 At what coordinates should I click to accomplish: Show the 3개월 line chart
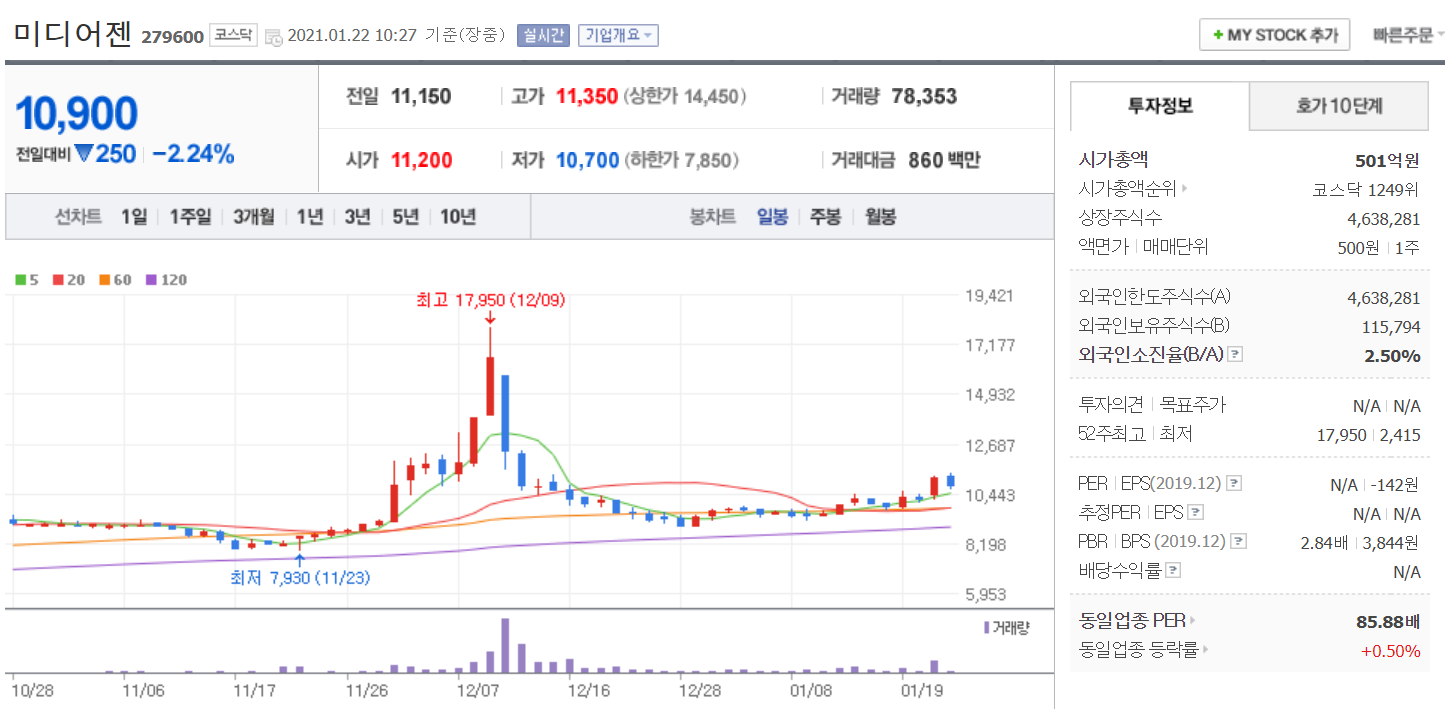click(x=254, y=217)
